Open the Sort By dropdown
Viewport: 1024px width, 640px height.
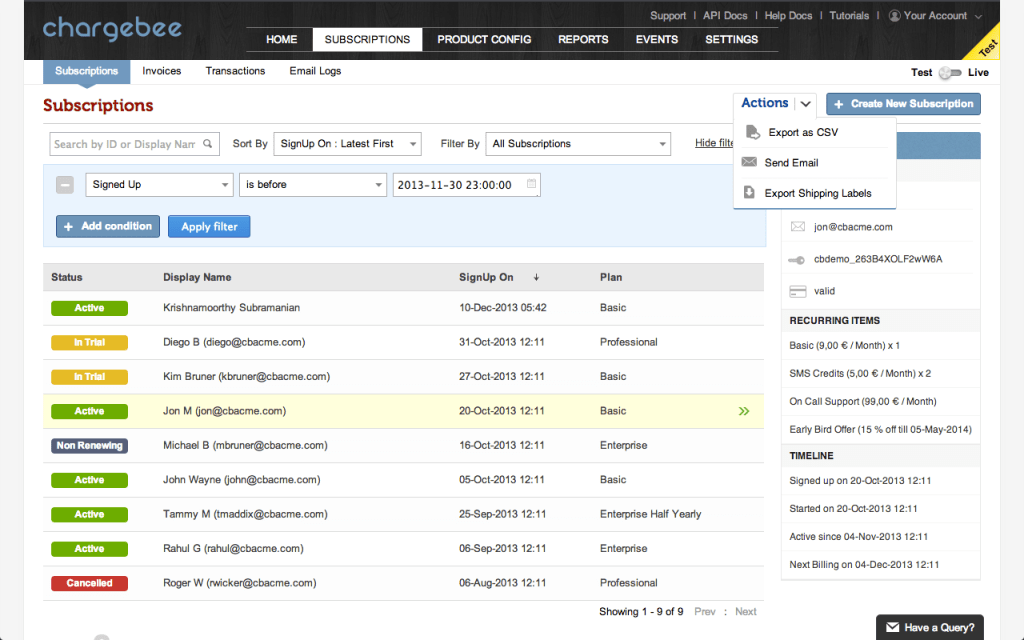coord(348,144)
